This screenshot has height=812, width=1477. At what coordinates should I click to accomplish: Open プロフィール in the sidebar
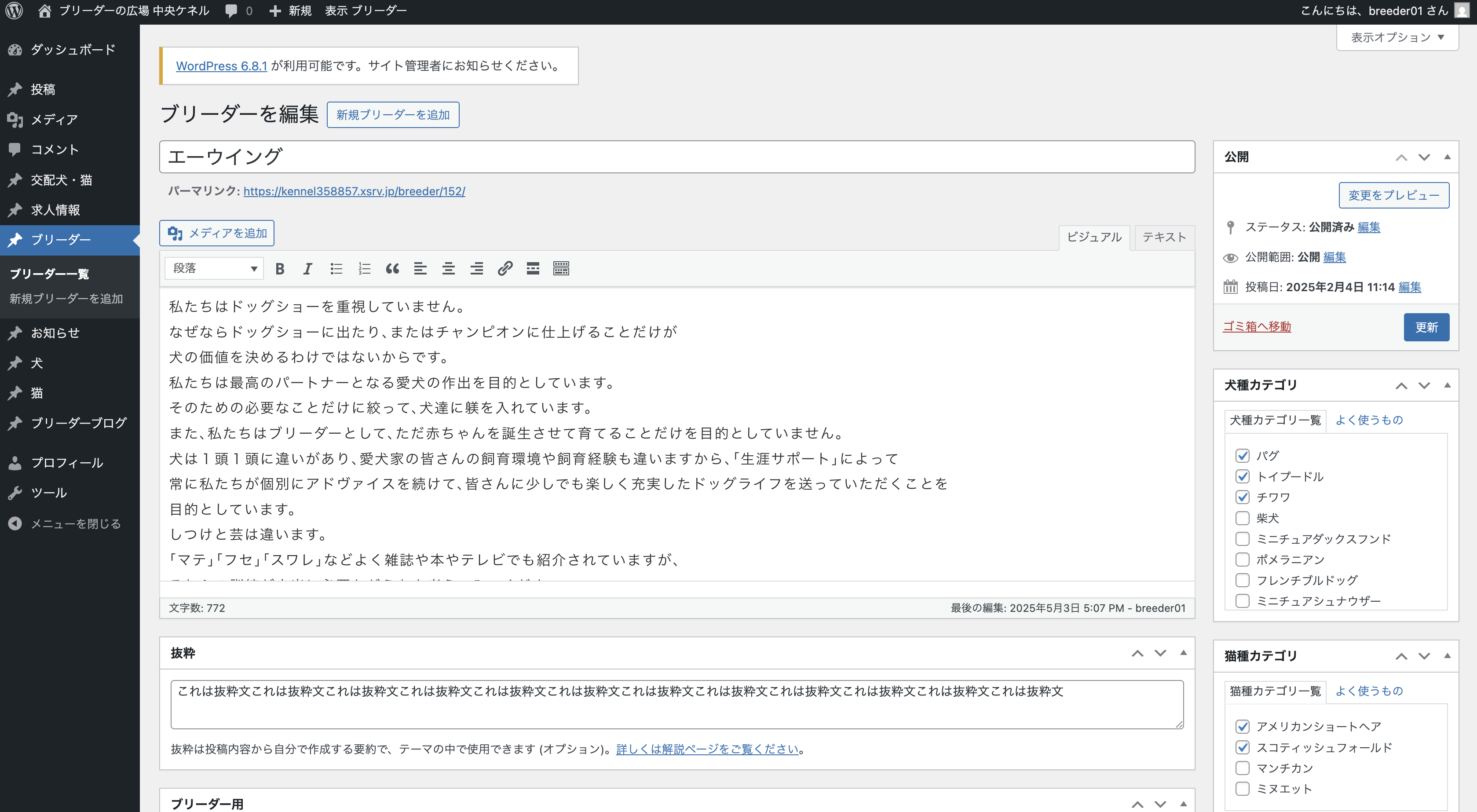point(70,463)
